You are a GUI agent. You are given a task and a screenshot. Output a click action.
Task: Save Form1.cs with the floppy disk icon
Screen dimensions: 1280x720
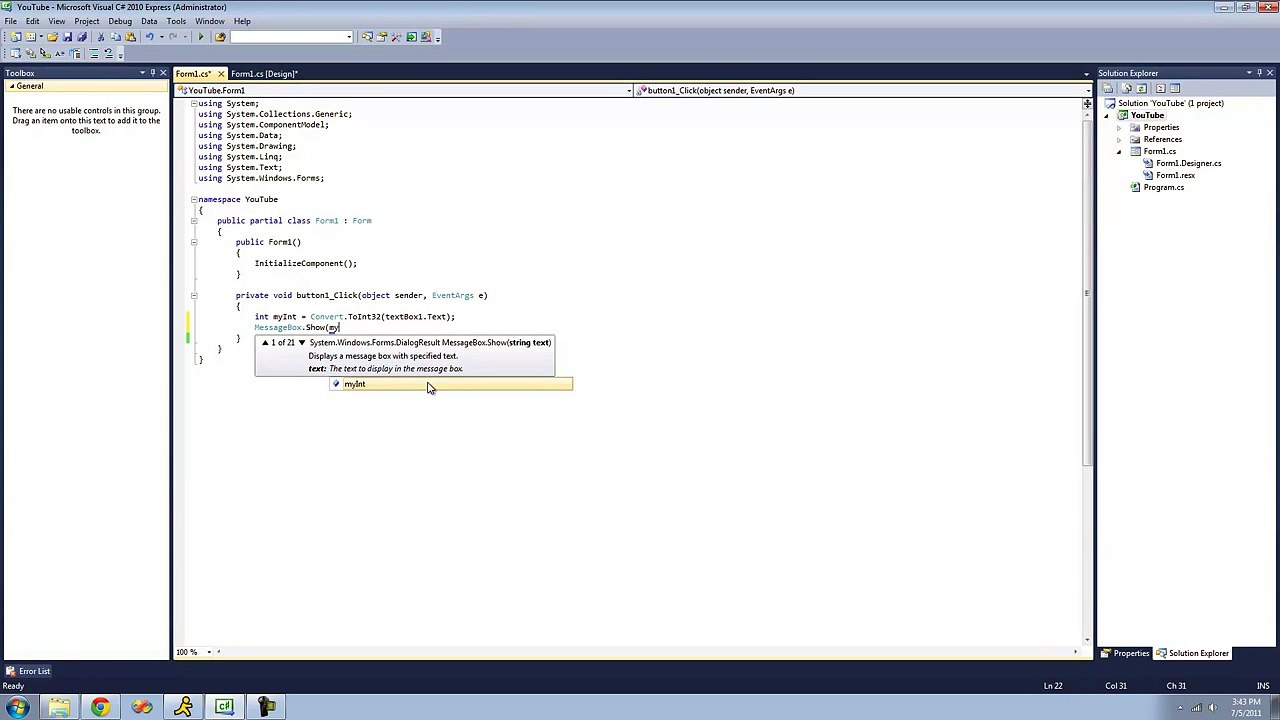pyautogui.click(x=67, y=37)
